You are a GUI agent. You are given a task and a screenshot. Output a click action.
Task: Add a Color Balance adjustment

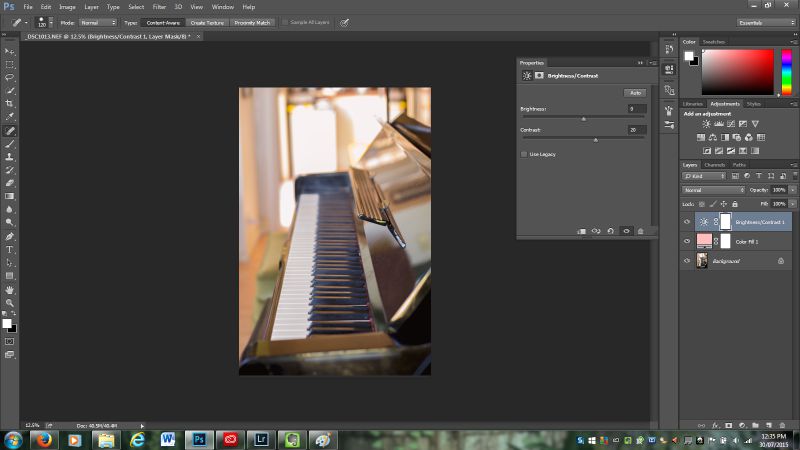pos(713,137)
